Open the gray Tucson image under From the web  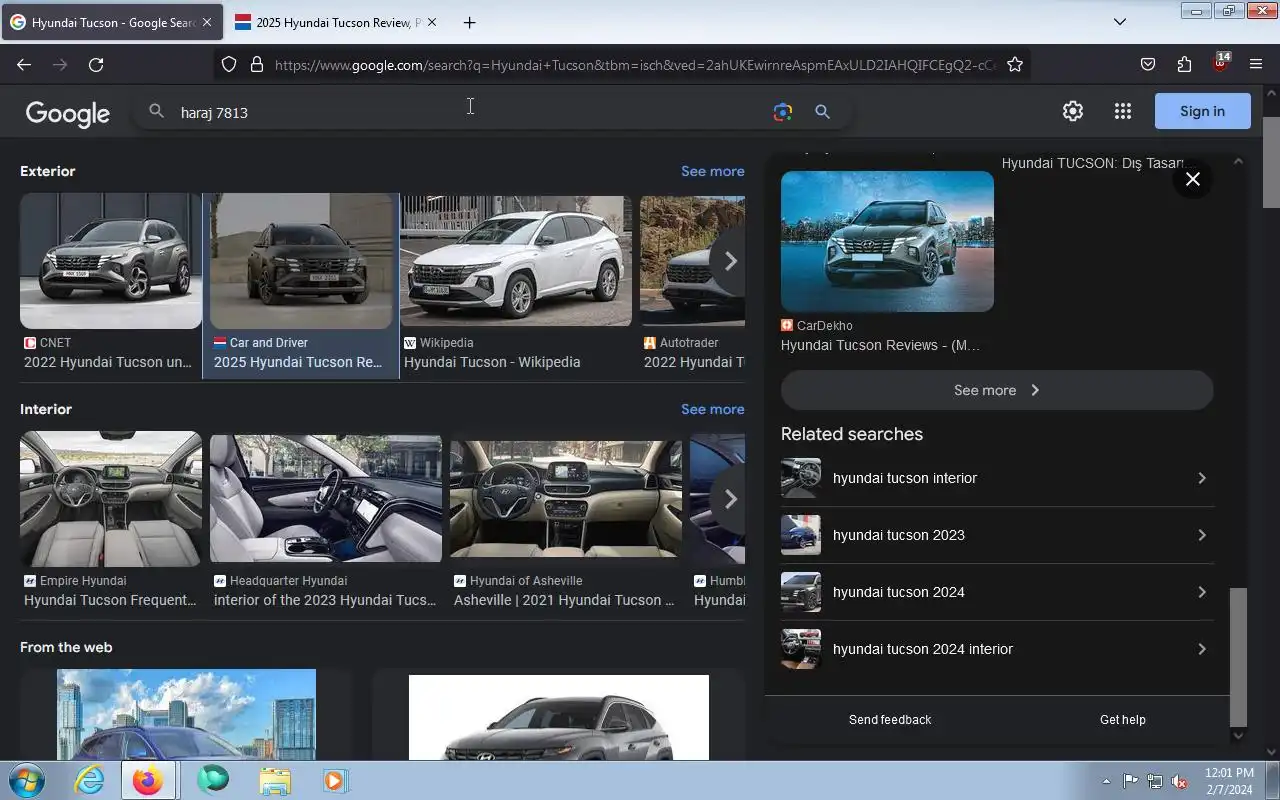coord(559,717)
